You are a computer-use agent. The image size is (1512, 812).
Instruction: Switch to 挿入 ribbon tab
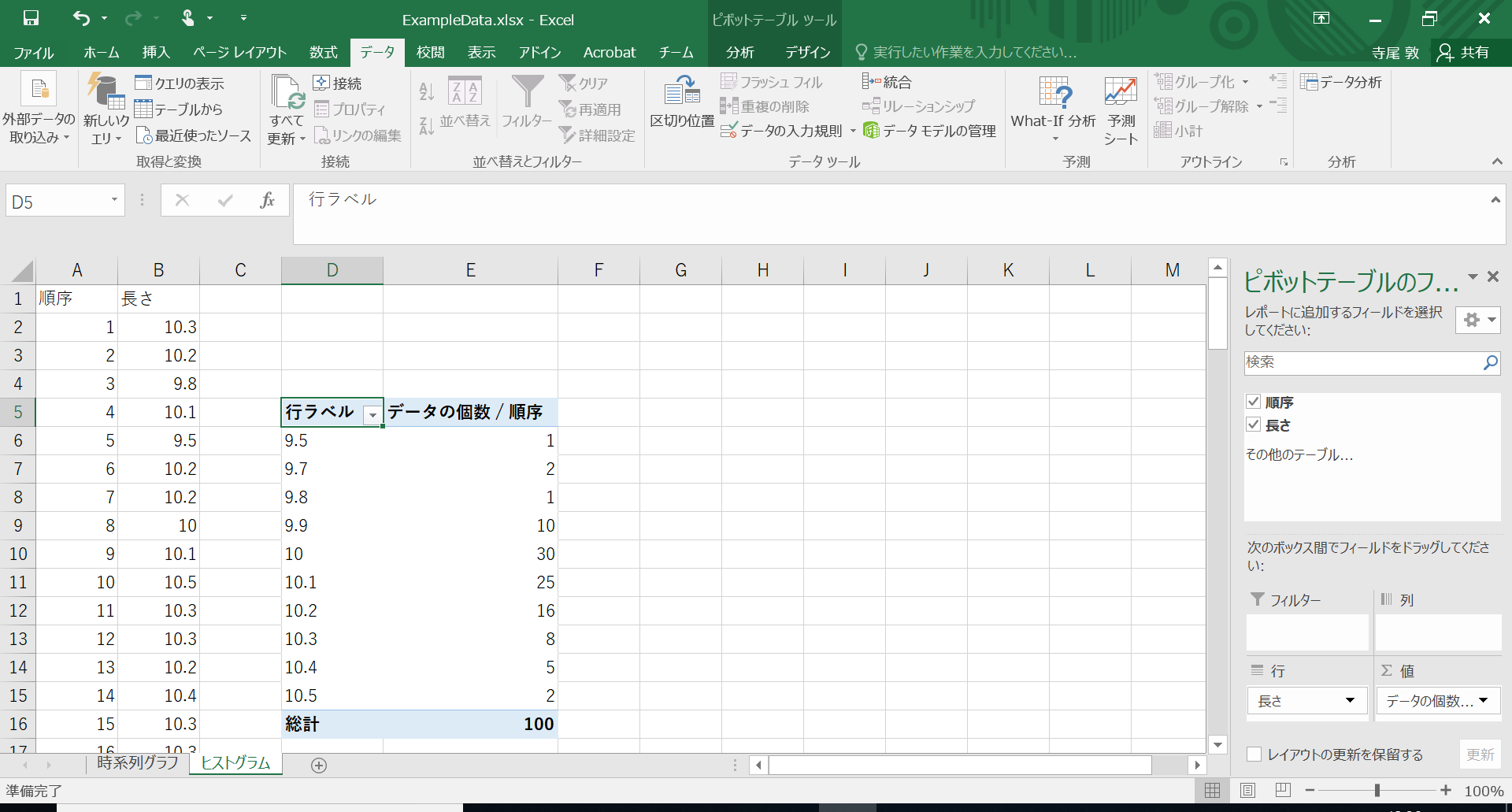click(156, 52)
